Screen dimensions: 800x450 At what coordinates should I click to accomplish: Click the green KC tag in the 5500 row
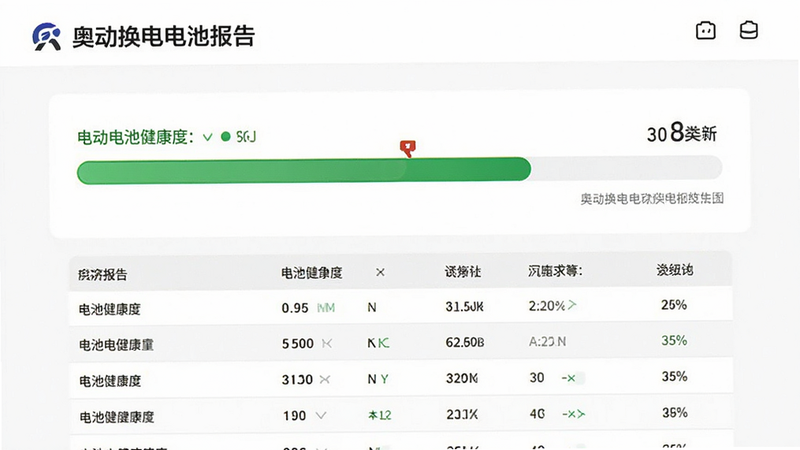[x=384, y=343]
